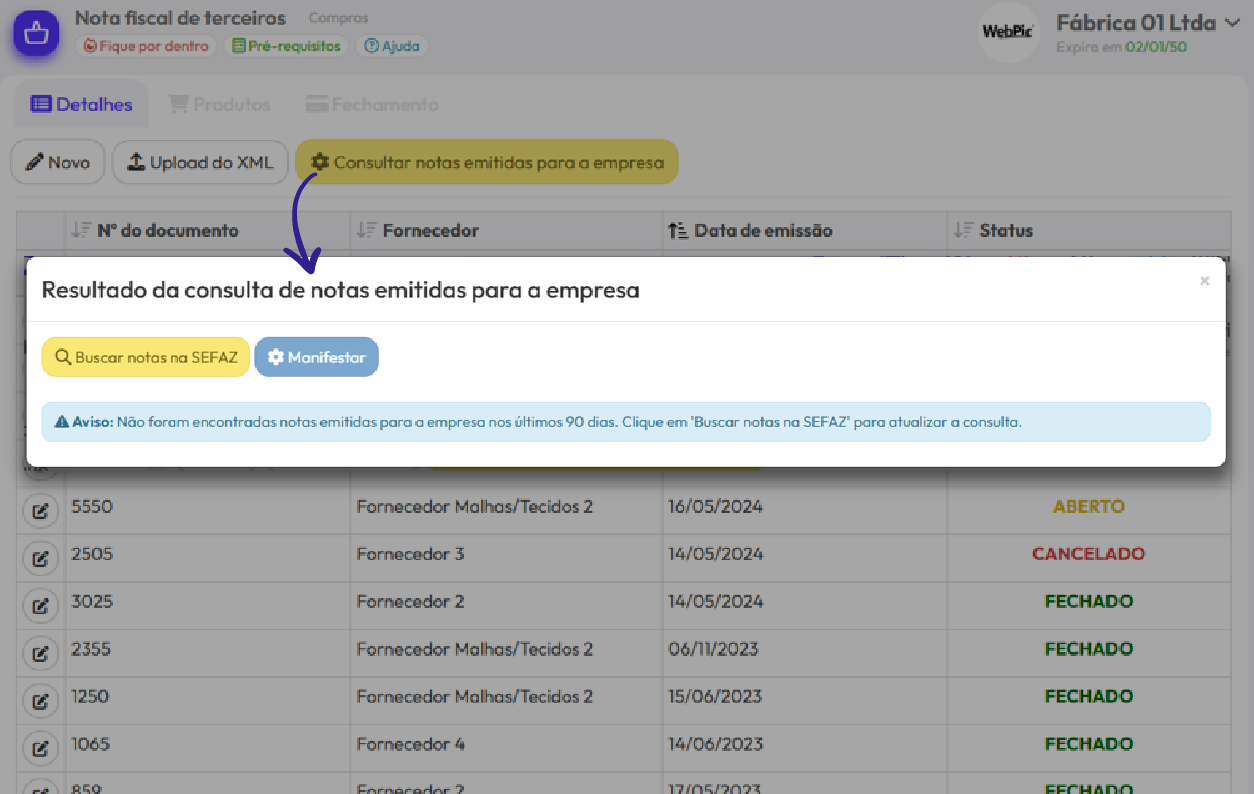Screen dimensions: 1254x794
Task: Click the purple shopping basket app icon
Action: (x=36, y=33)
